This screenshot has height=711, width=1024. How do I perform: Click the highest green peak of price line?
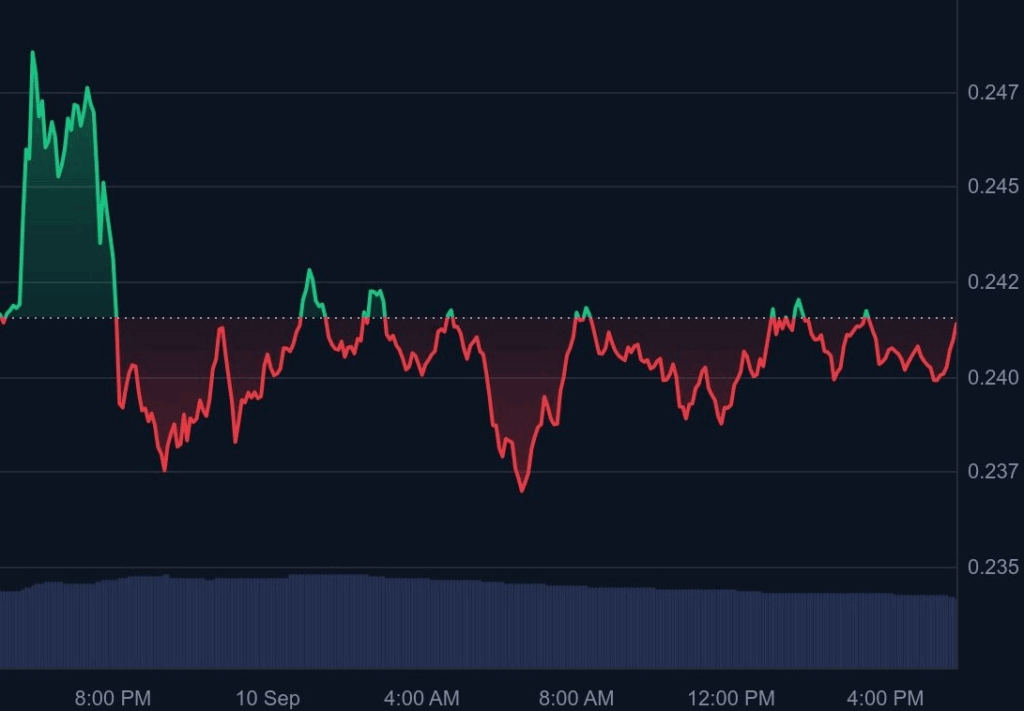coord(32,53)
